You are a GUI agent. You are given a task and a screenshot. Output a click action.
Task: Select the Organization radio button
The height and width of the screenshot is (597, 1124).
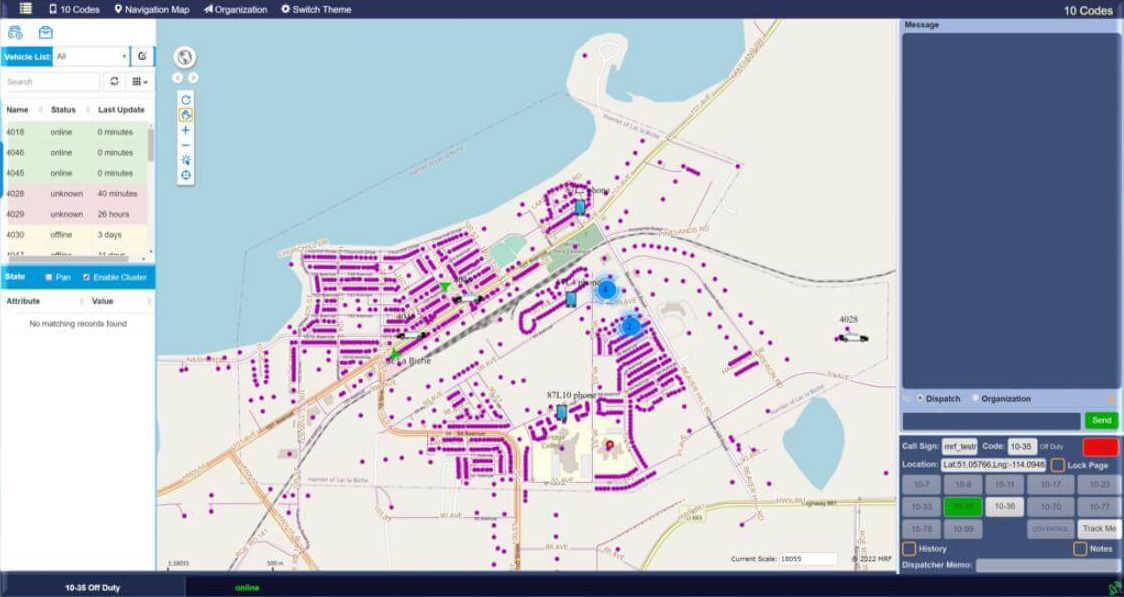[975, 399]
